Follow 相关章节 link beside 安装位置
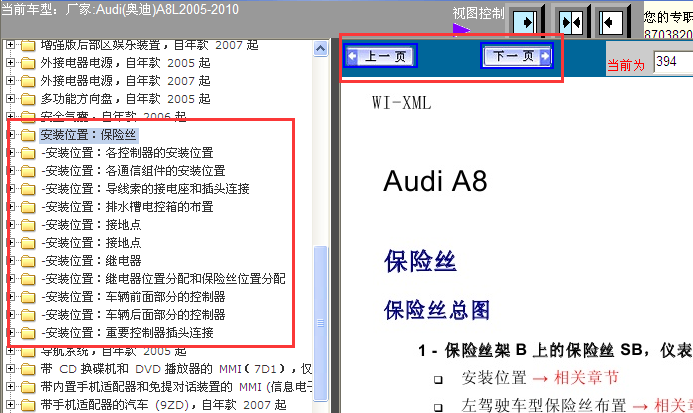Image resolution: width=693 pixels, height=413 pixels. pyautogui.click(x=586, y=378)
